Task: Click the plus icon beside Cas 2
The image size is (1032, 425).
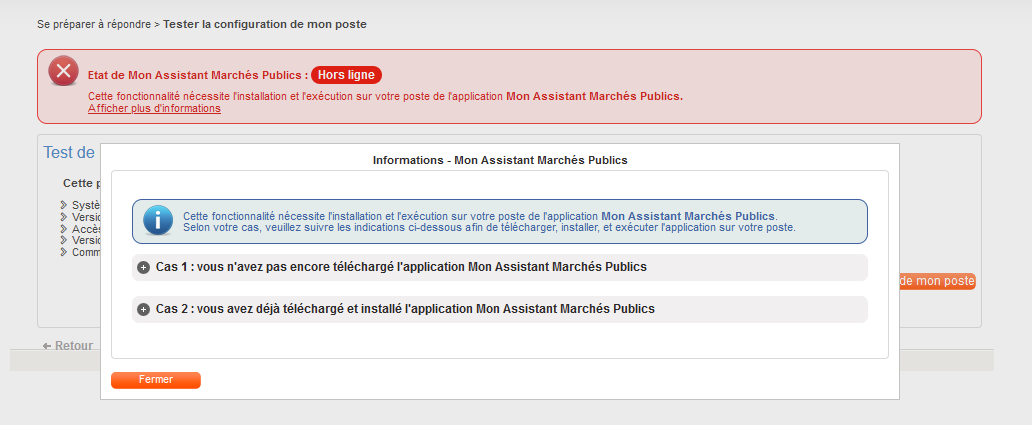Action: pyautogui.click(x=143, y=310)
